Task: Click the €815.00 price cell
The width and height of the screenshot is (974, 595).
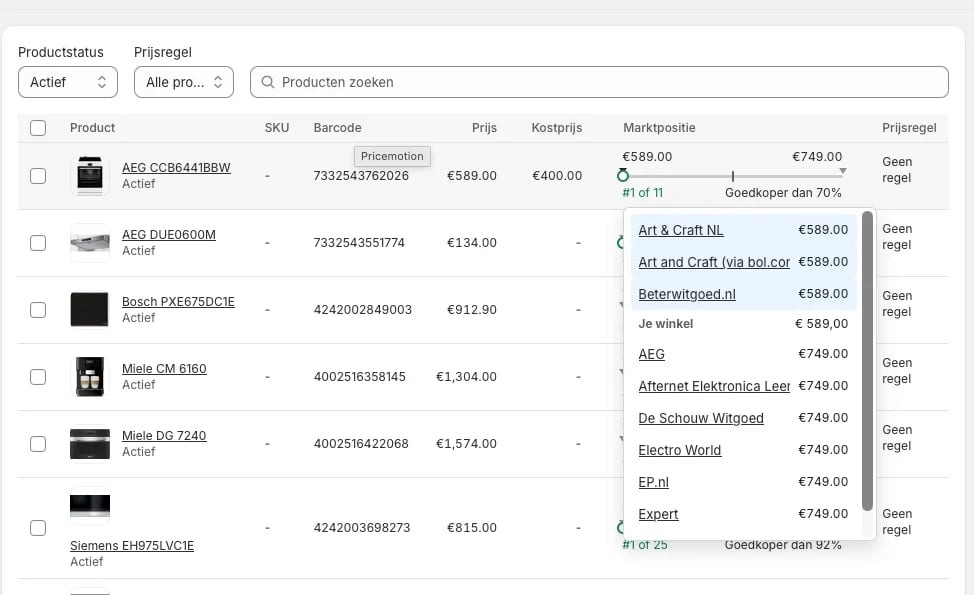Action: (x=471, y=528)
